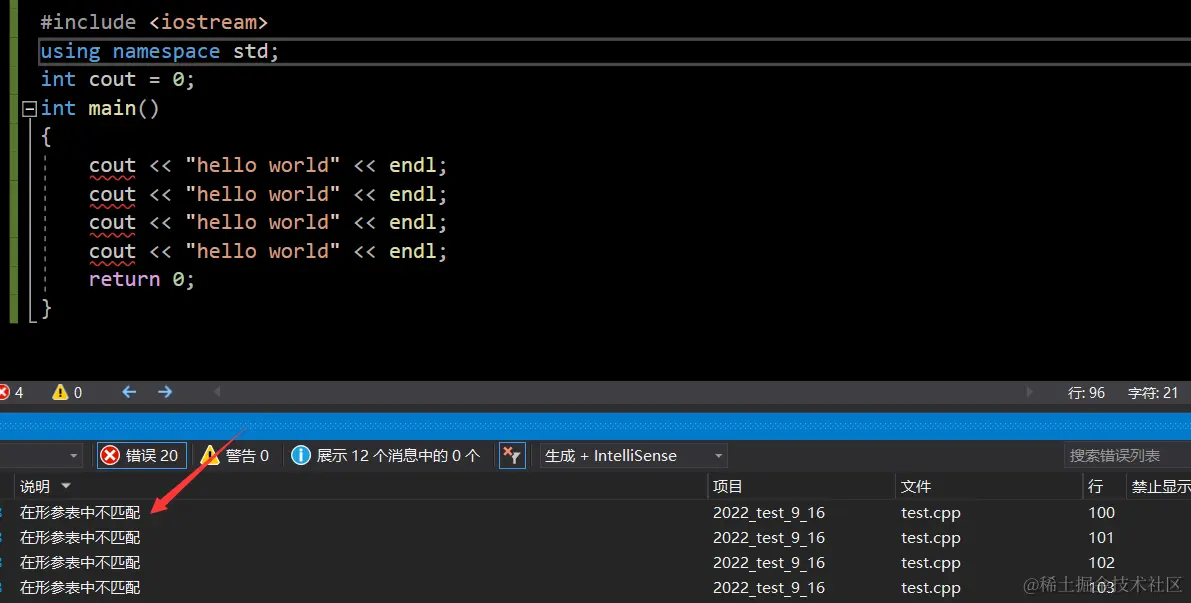Sort by the 行 column header

pyautogui.click(x=1095, y=486)
